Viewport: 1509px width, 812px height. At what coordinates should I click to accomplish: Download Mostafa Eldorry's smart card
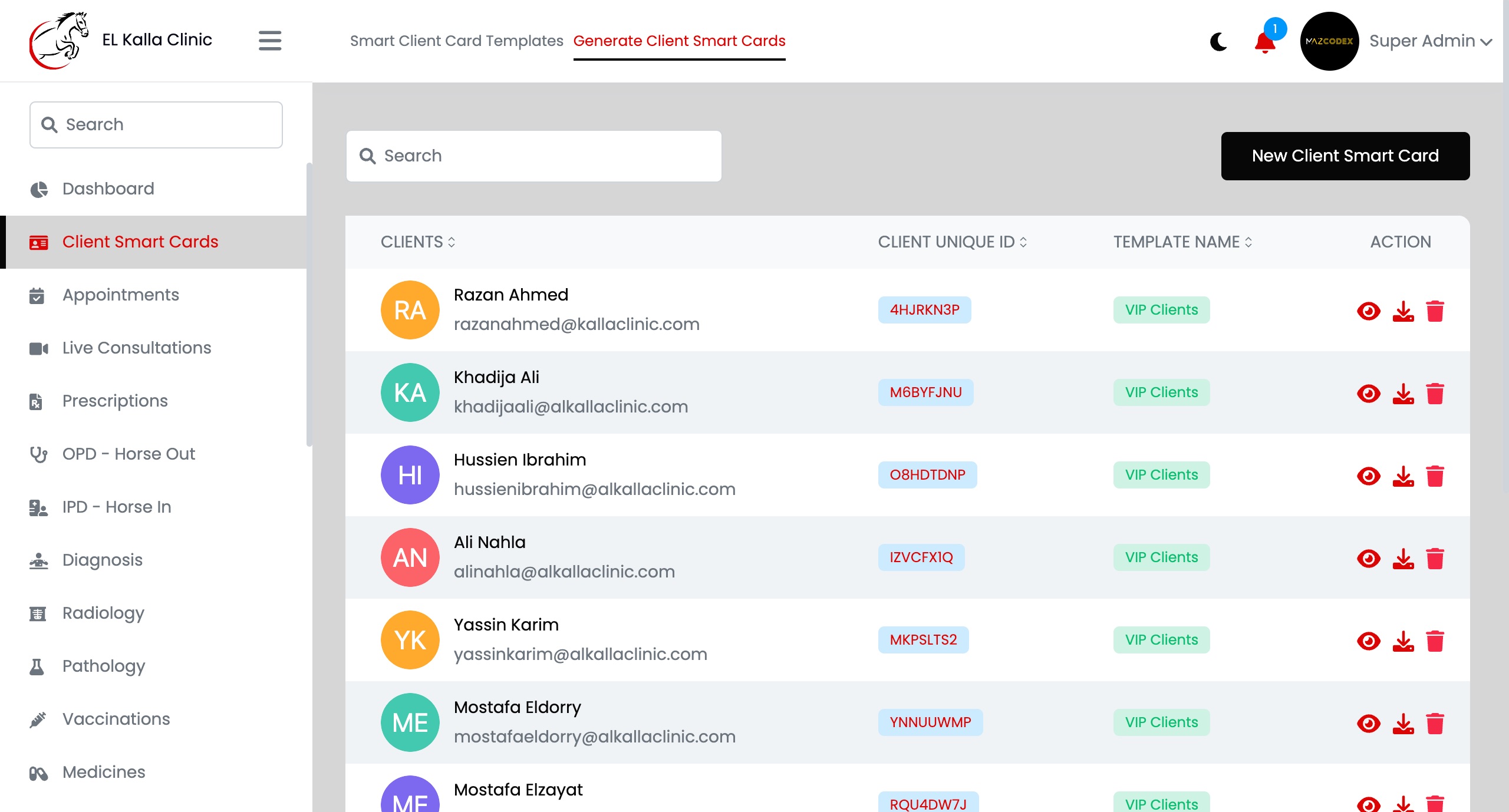click(x=1403, y=724)
